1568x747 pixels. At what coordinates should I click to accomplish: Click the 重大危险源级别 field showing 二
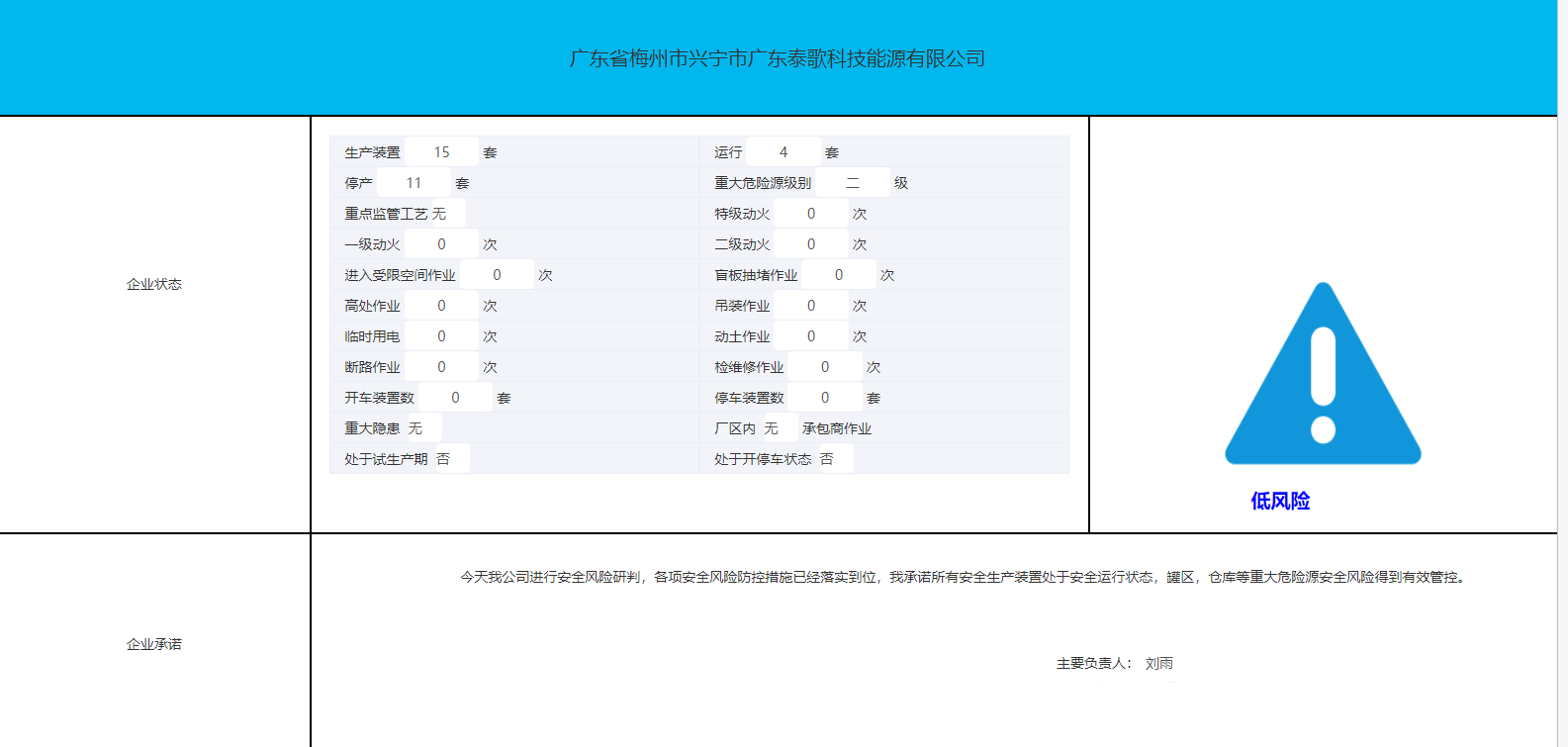pyautogui.click(x=853, y=183)
